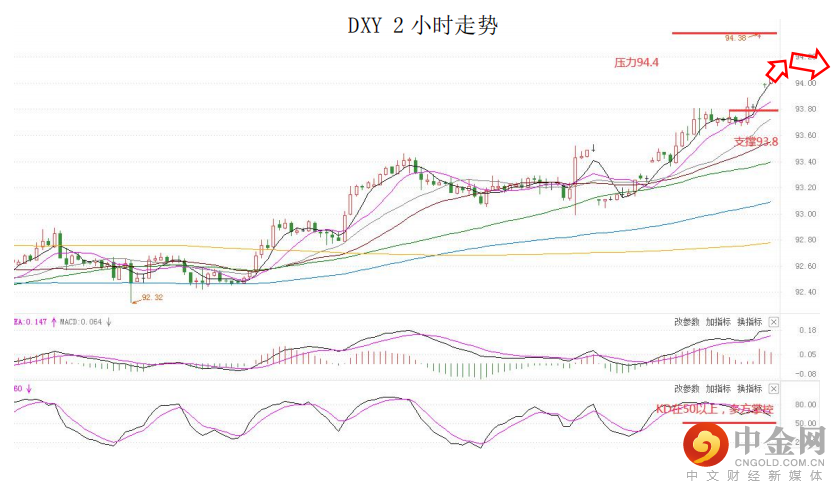Viewport: 840px width, 494px height.
Task: Click the 压力94.4 resistance annotation
Action: coord(636,63)
